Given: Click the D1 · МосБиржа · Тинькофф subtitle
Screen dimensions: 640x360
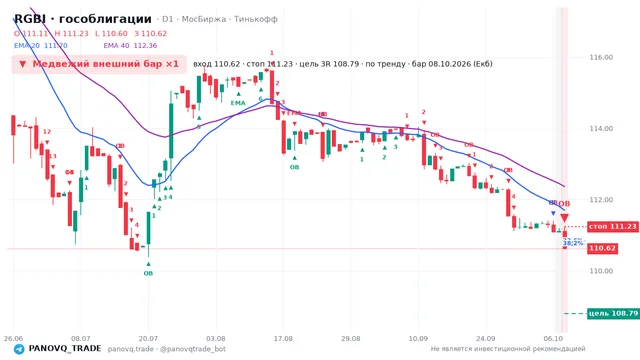Looking at the screenshot, I should (220, 19).
